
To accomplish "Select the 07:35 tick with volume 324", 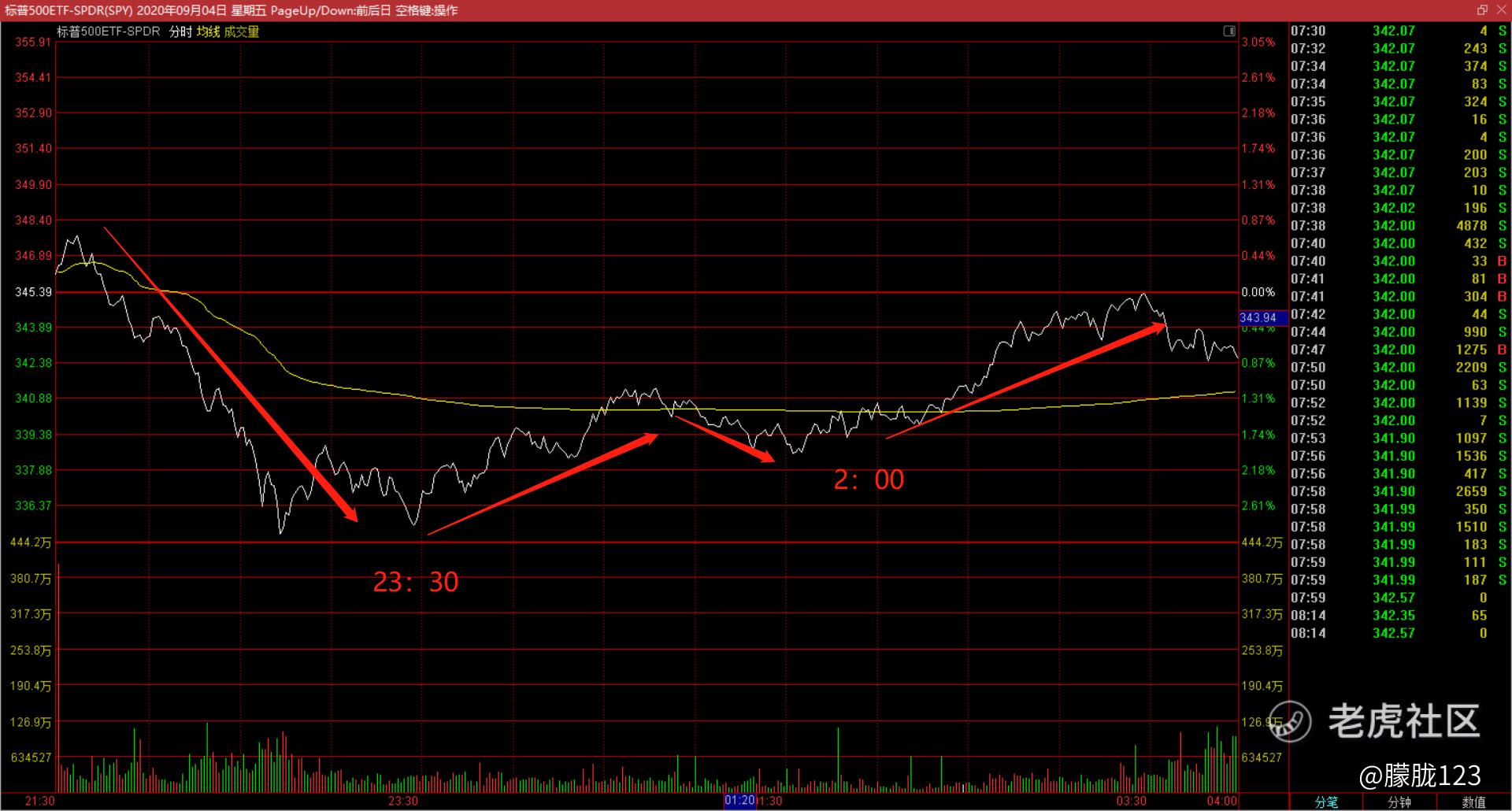I will tap(1399, 102).
